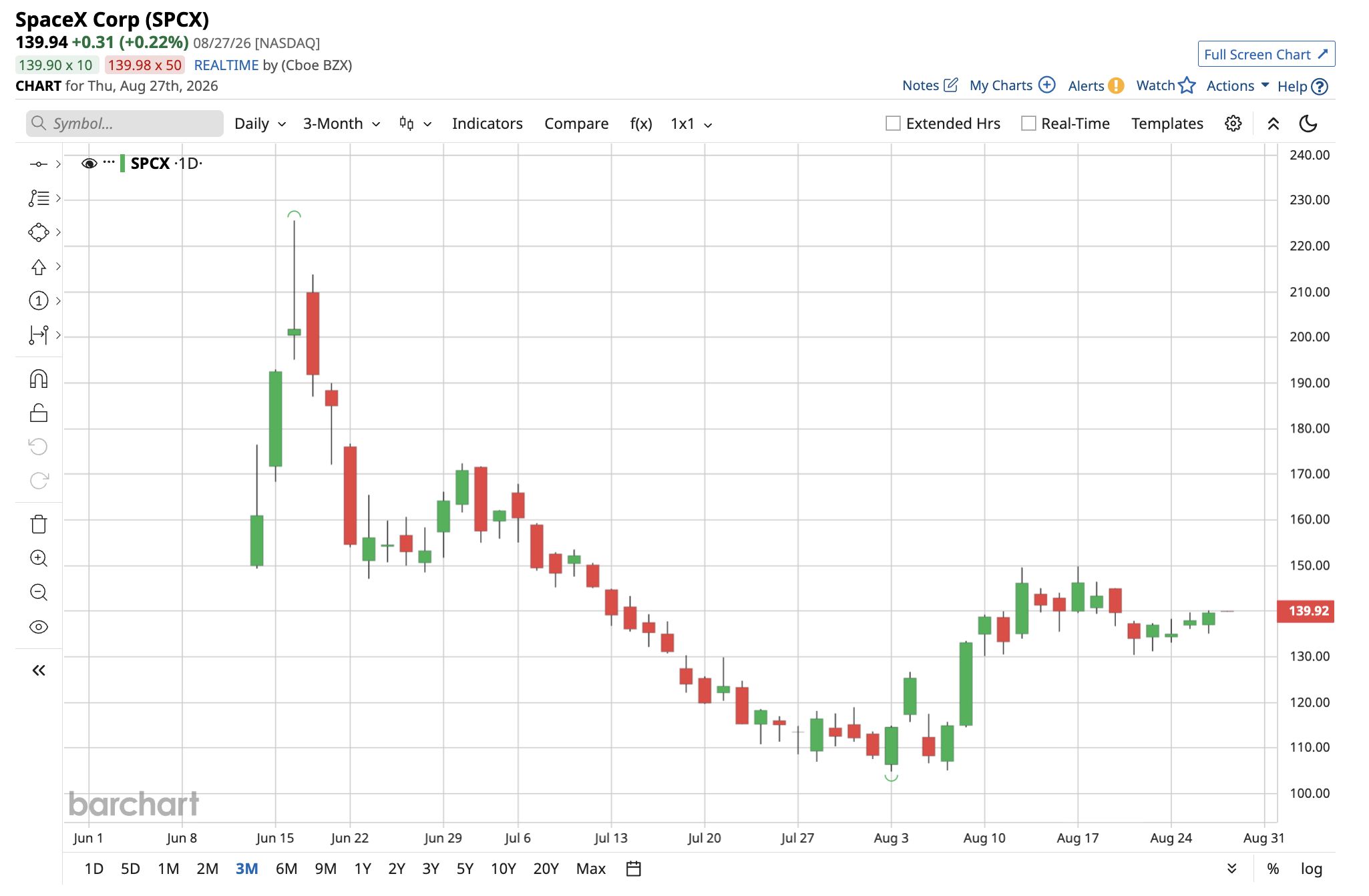Screen dimensions: 1369x896
Task: Select the 6M time range
Action: click(286, 869)
